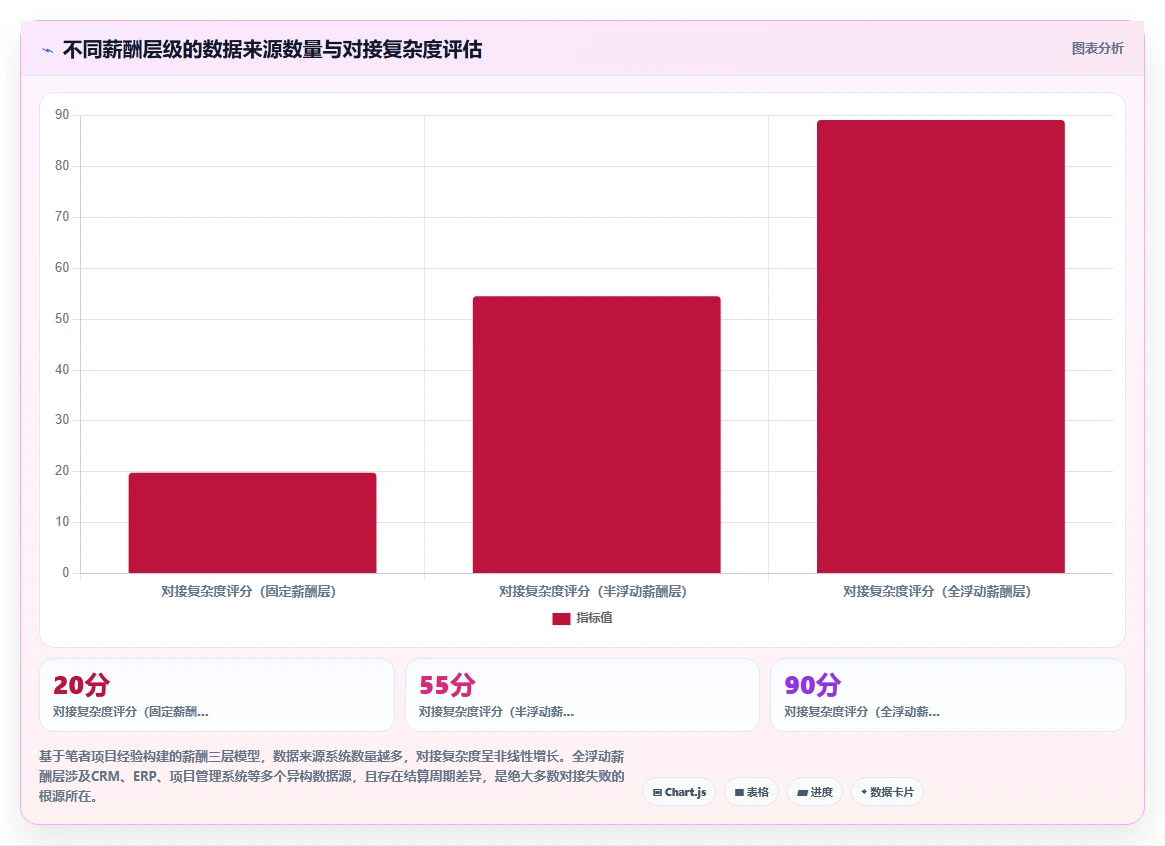Click the description paragraph starting 基于笔者项目经验
1165x846 pixels.
331,776
